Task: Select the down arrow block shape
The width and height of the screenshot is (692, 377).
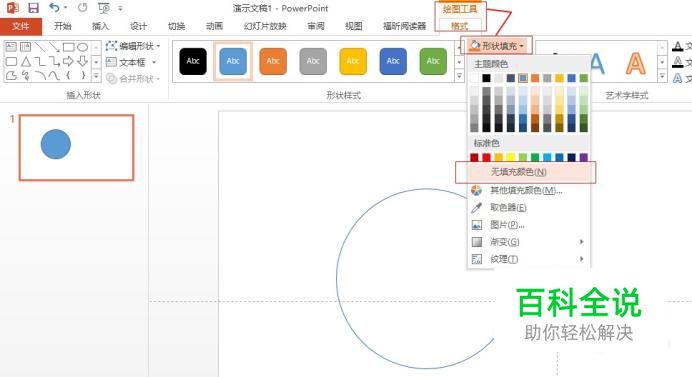Action: [83, 61]
